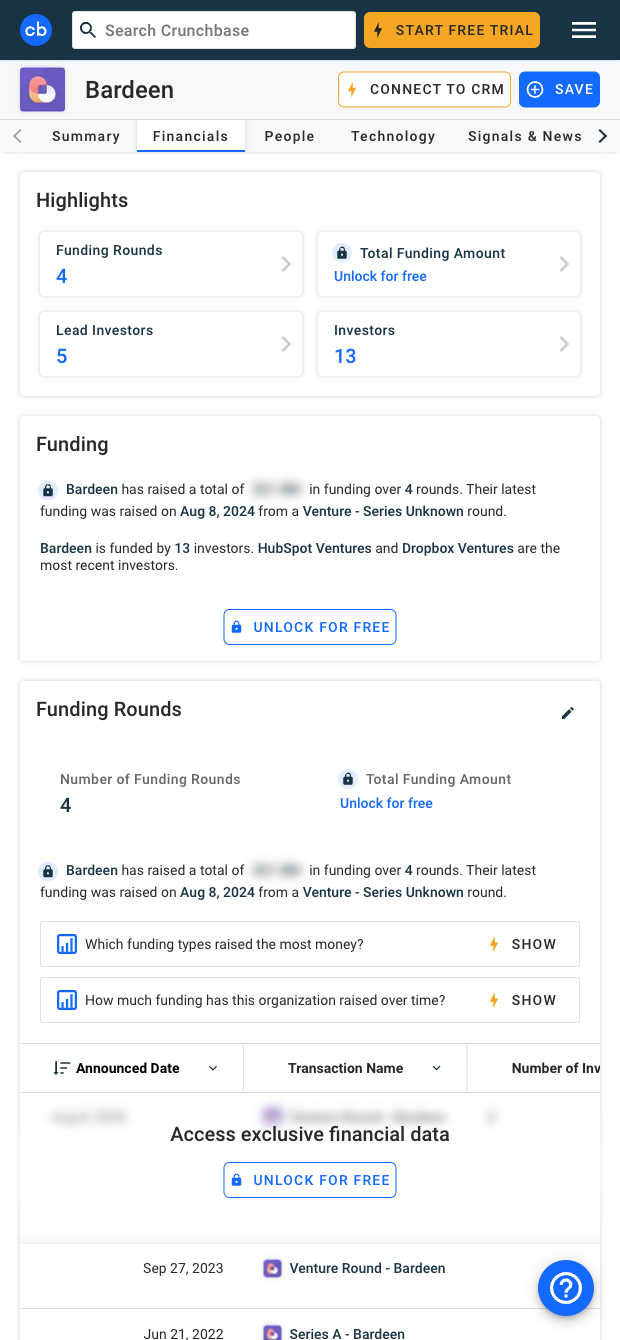Click the Bardeen company logo

[43, 90]
